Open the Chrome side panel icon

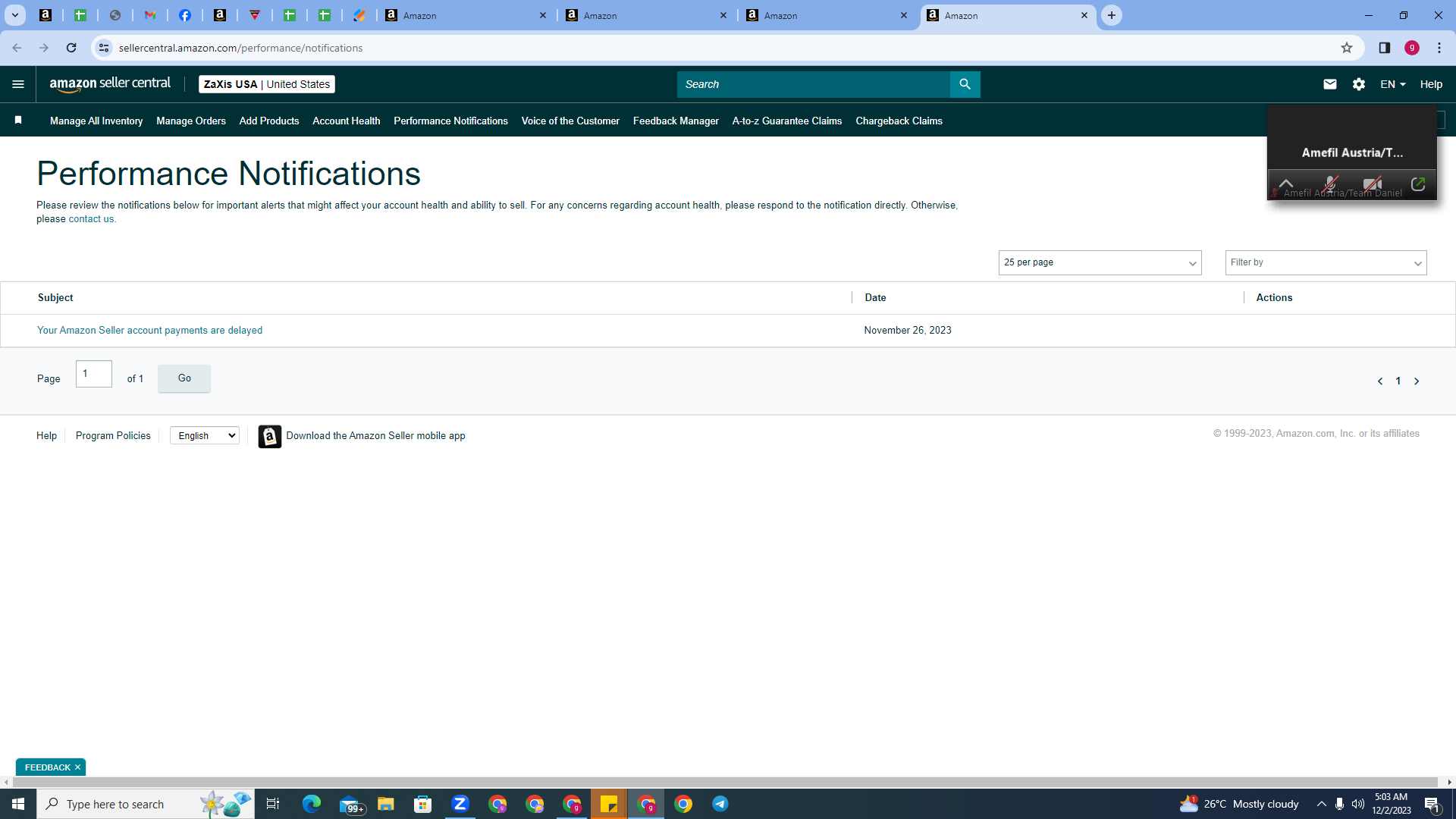(1384, 48)
